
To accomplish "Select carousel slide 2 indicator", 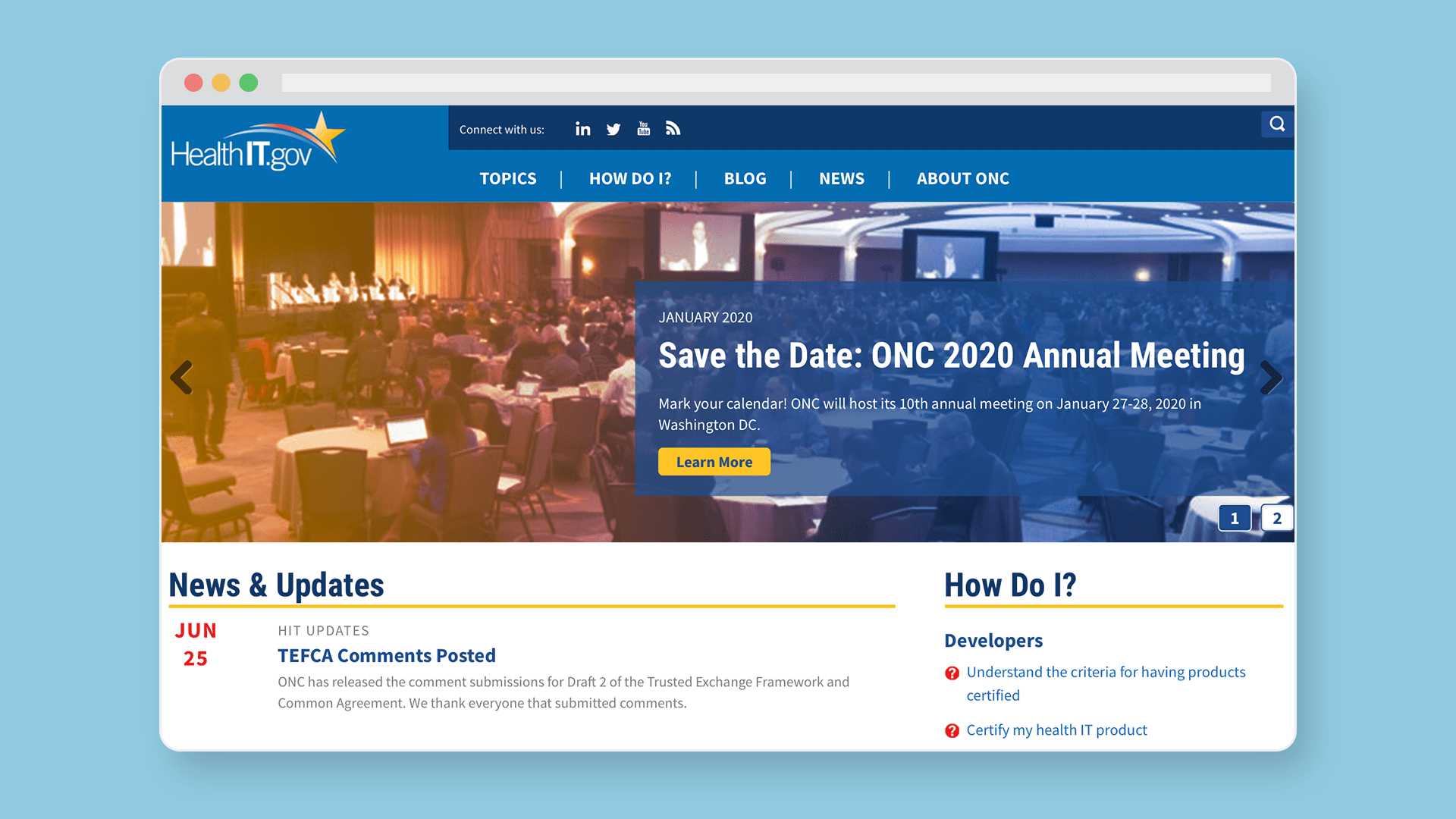I will click(x=1277, y=518).
